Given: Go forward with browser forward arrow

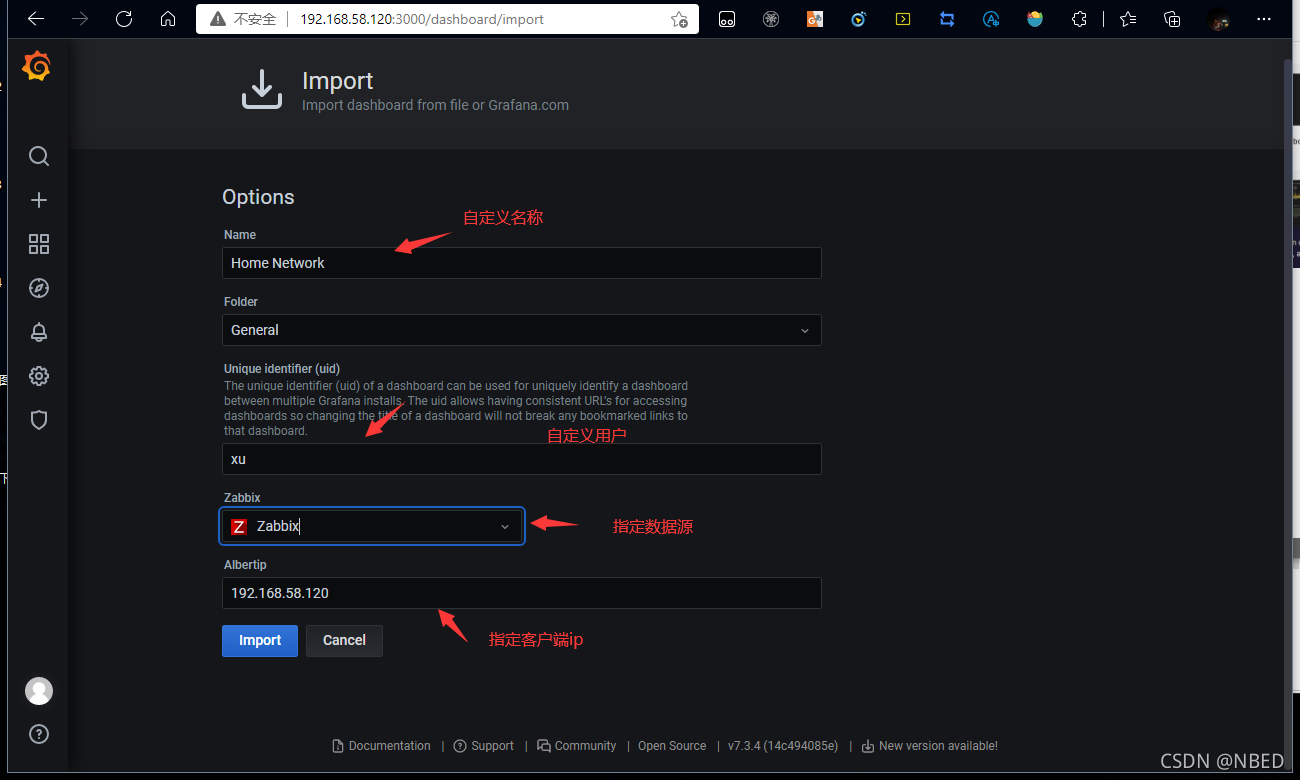Looking at the screenshot, I should (80, 19).
